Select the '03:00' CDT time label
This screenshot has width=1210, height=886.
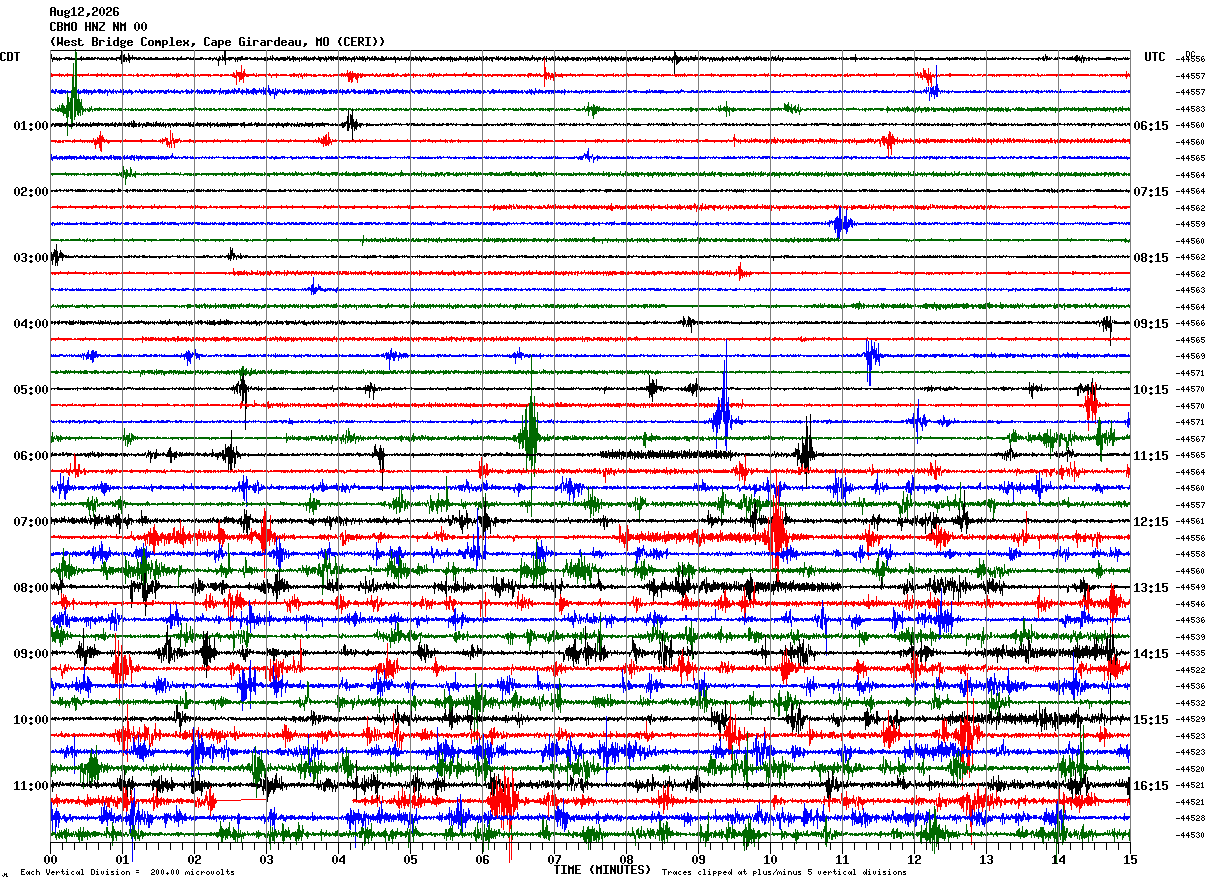(x=31, y=258)
